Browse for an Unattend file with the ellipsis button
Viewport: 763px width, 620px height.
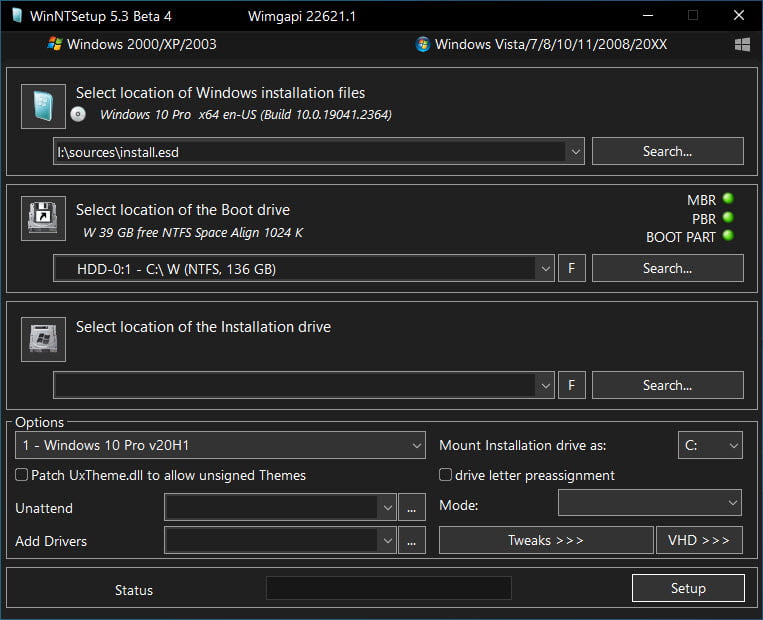pos(412,508)
